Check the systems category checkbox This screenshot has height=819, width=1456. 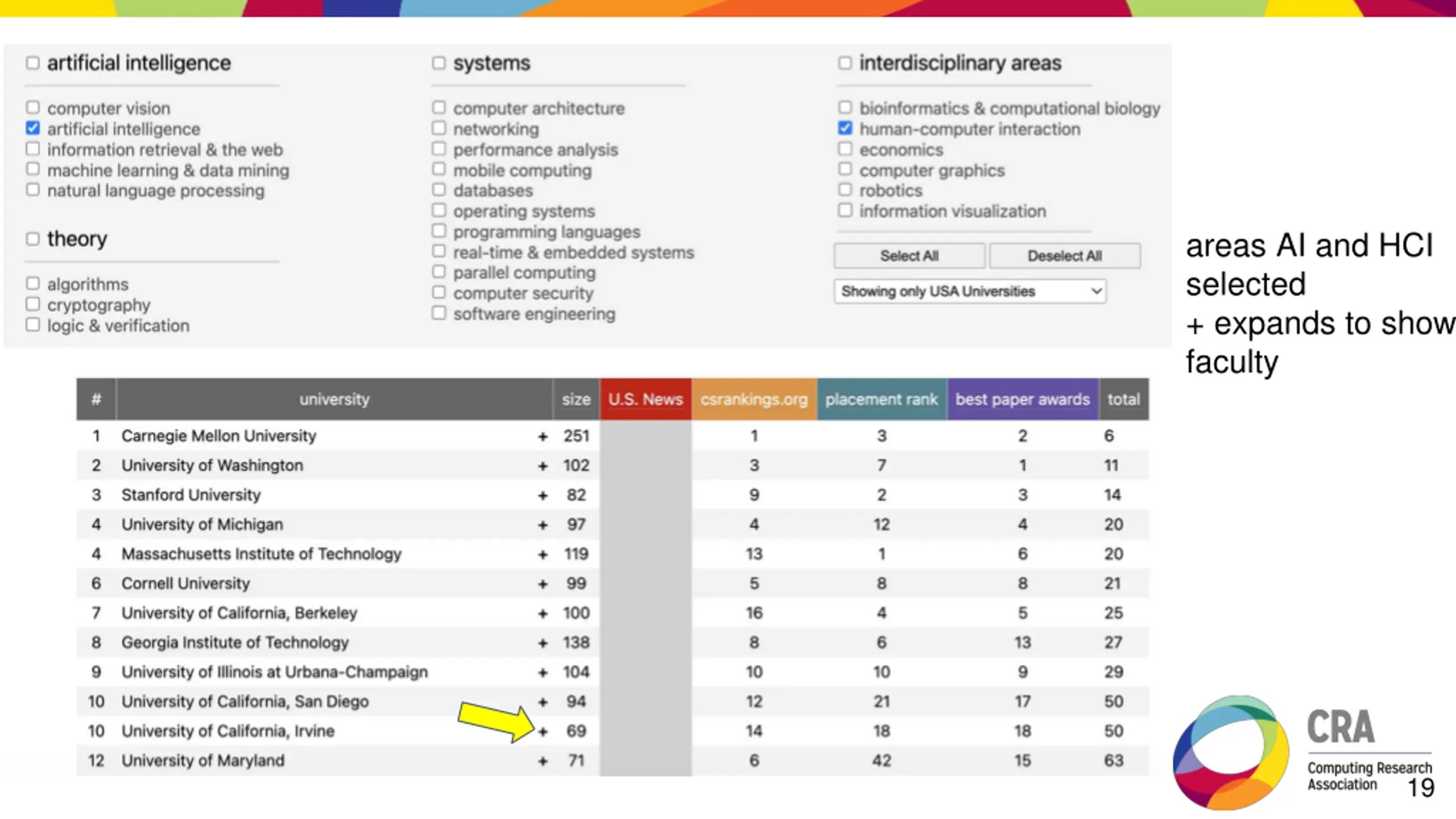pyautogui.click(x=439, y=63)
